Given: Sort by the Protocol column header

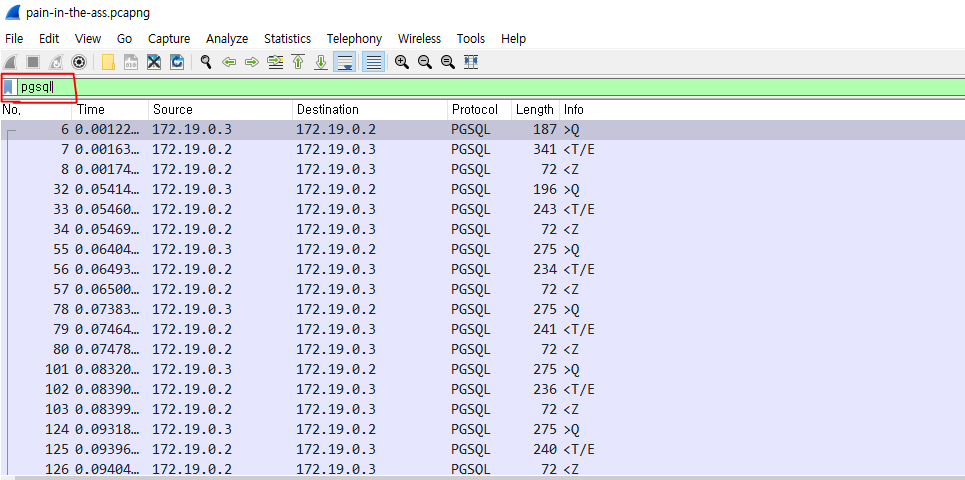Looking at the screenshot, I should click(x=480, y=110).
